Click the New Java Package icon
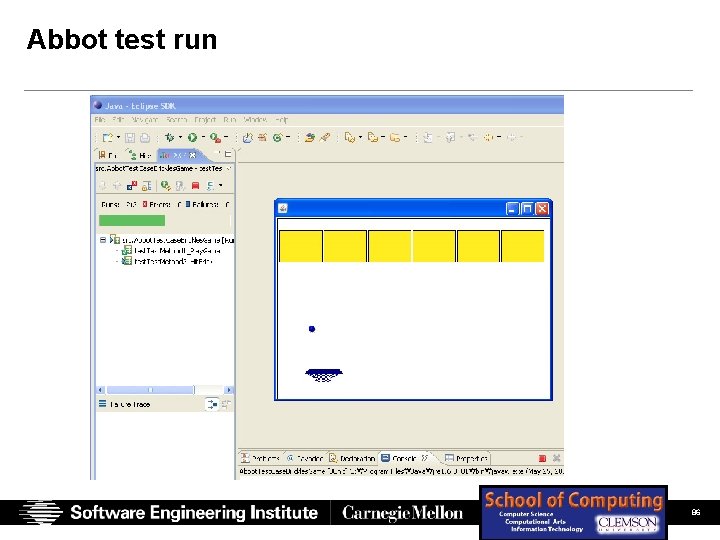This screenshot has height=540, width=720. point(263,137)
